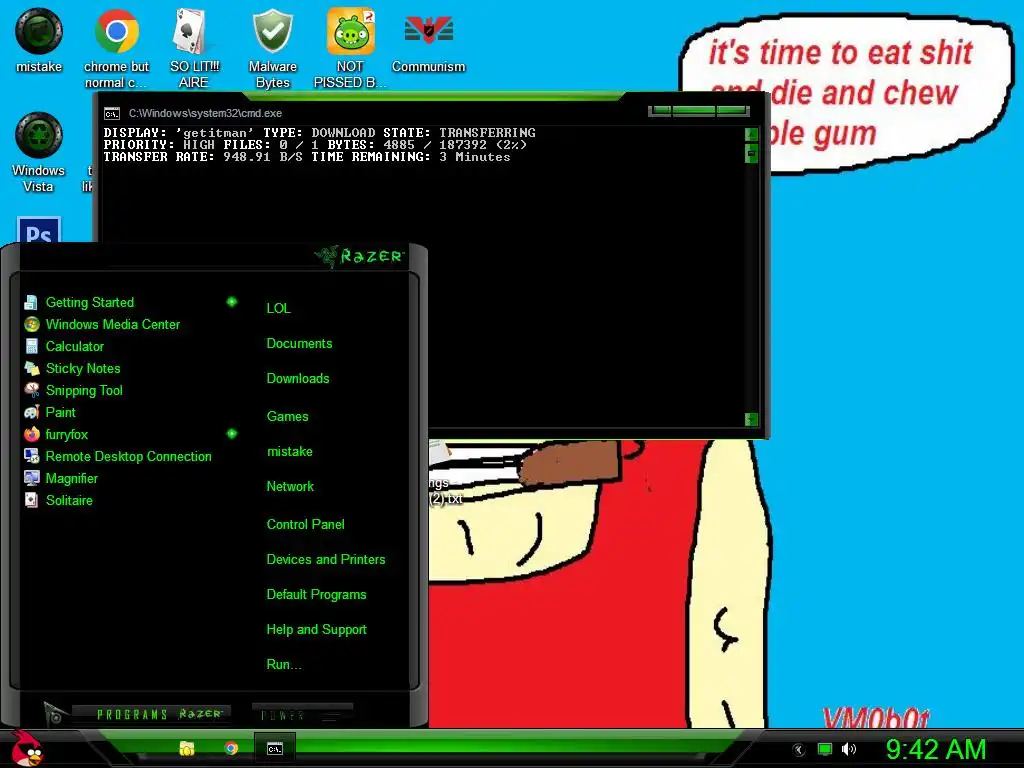This screenshot has height=768, width=1024.
Task: Click the 9:42 AM taskbar clock
Action: pos(935,749)
